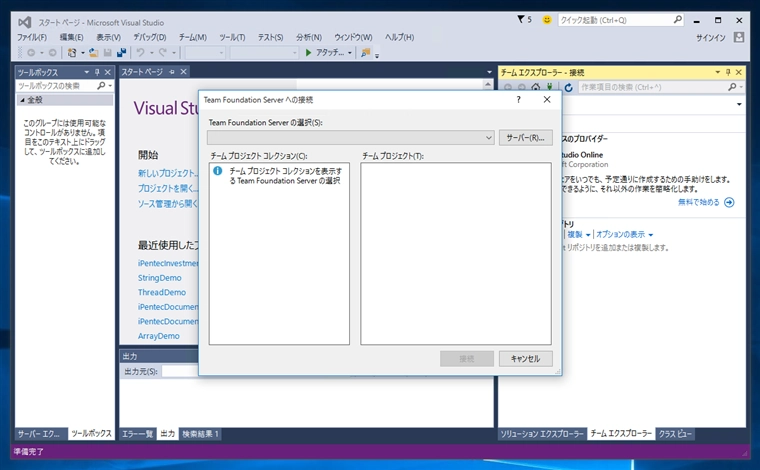The height and width of the screenshot is (470, 760).
Task: Click the circled arrow beside 無料で始める
Action: (729, 203)
